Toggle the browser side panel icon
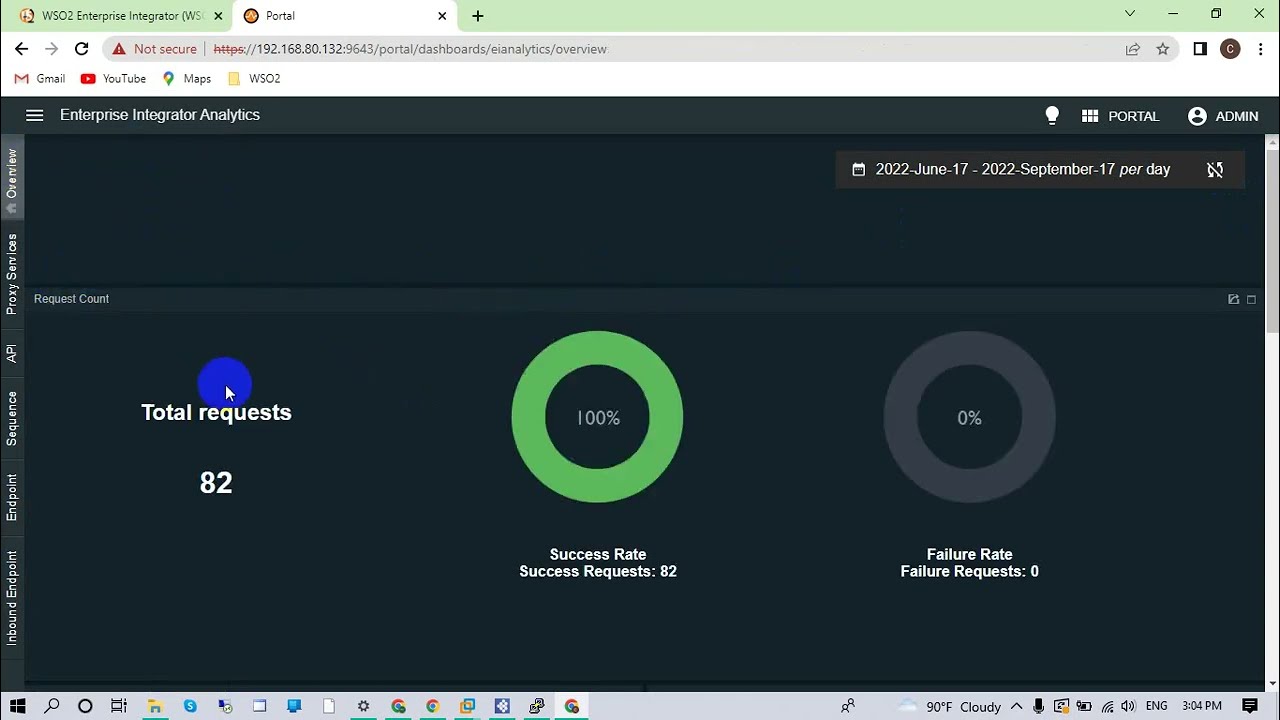The image size is (1280, 720). (x=1200, y=49)
